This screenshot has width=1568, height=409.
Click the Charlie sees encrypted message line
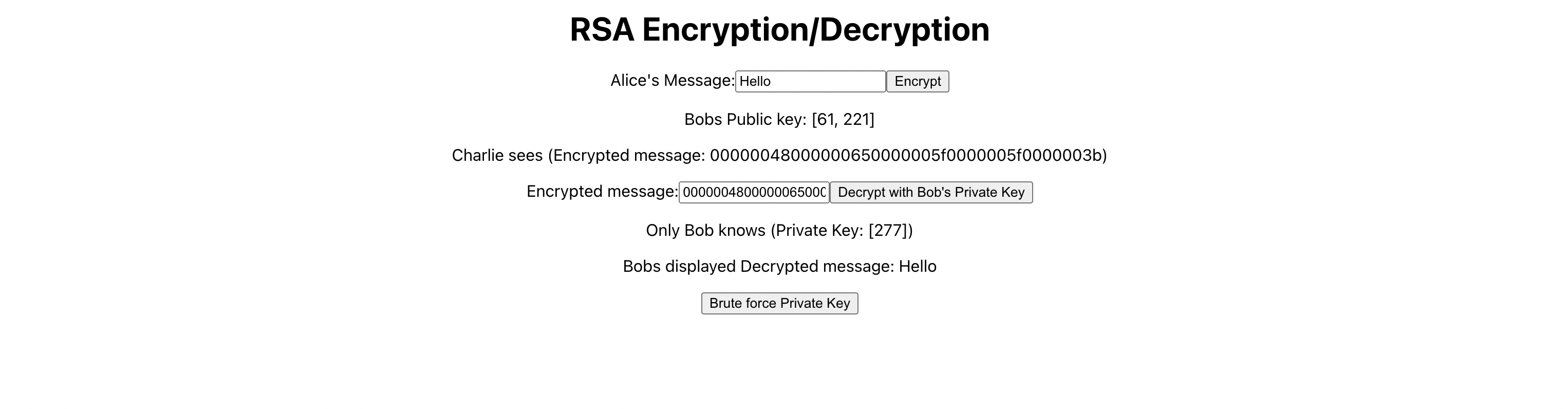click(780, 155)
